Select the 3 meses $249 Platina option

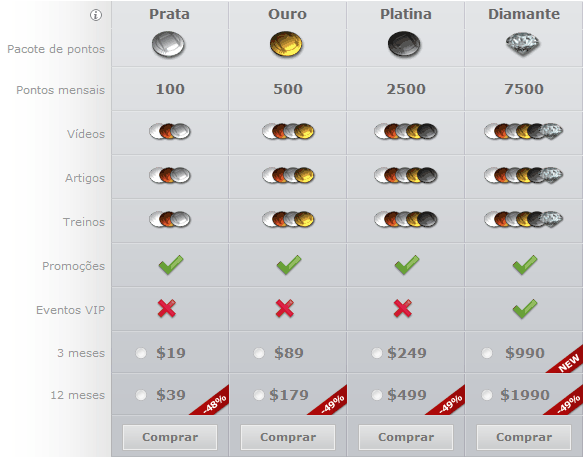377,353
